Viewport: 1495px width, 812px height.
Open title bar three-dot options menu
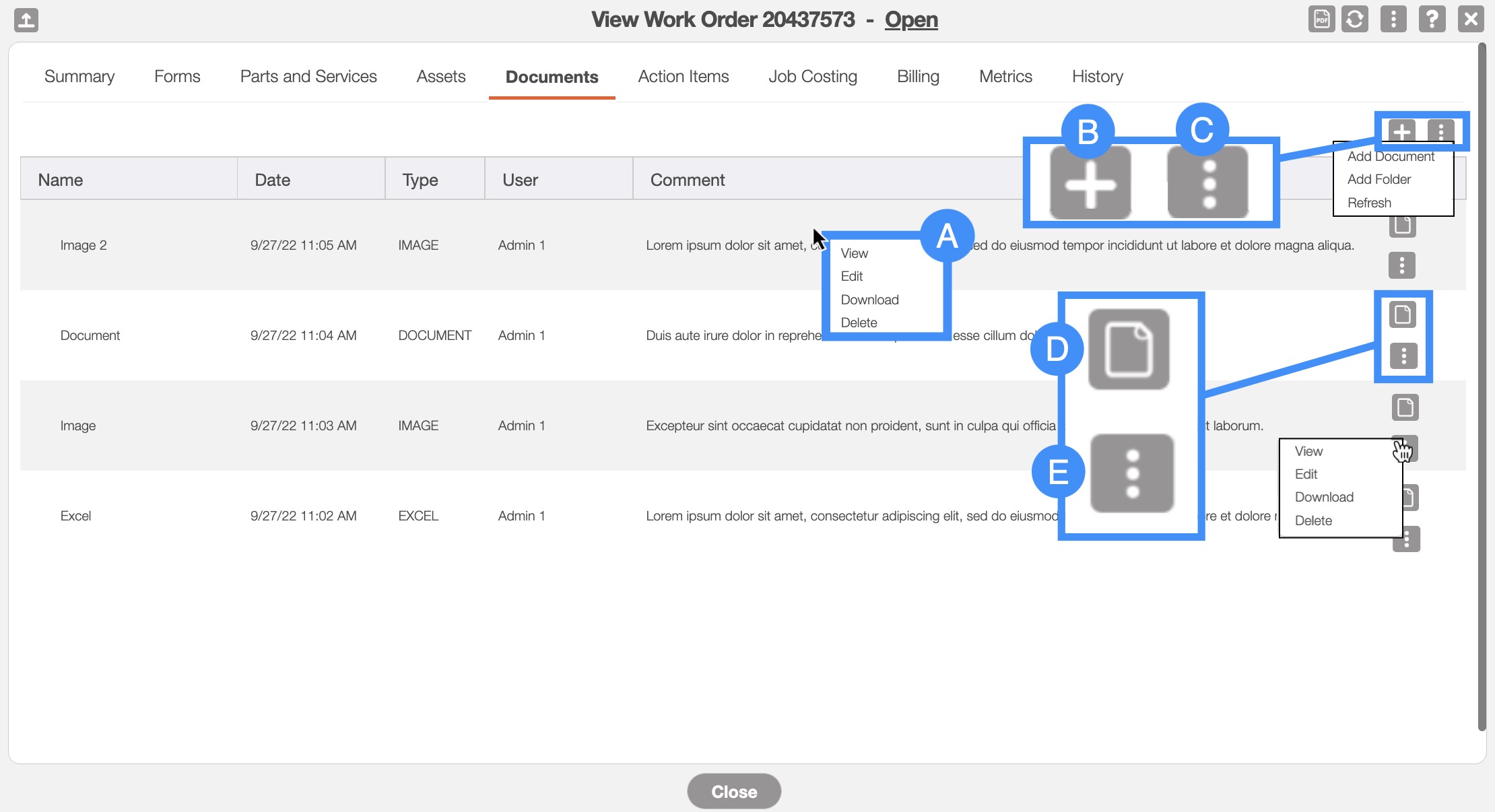click(x=1393, y=19)
